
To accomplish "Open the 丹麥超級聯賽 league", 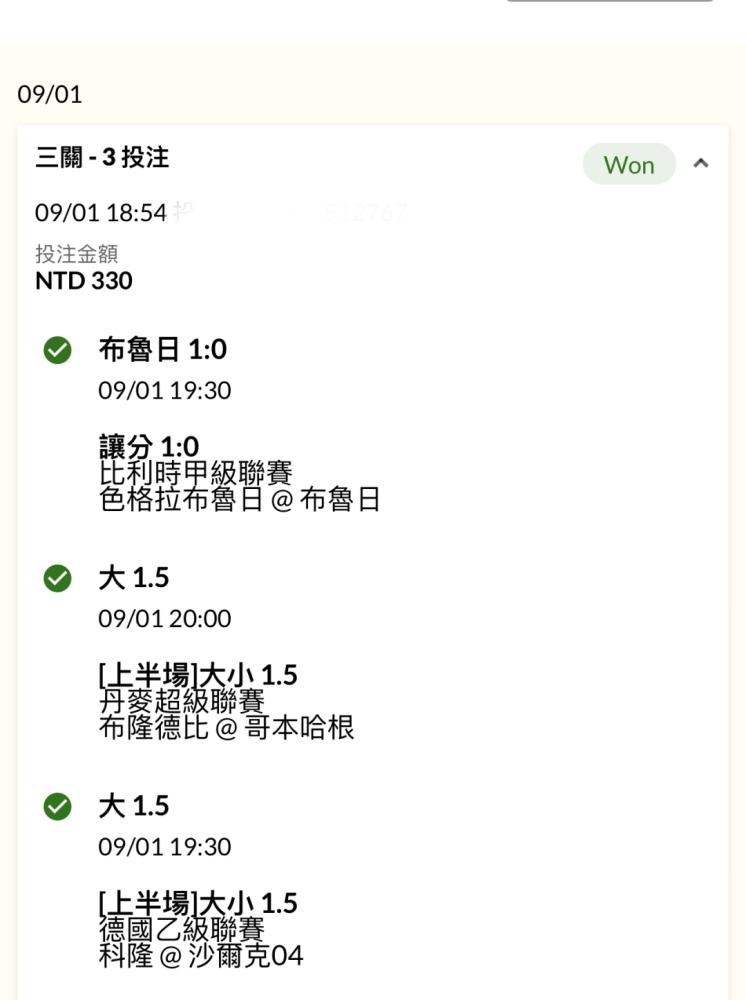I will (182, 700).
